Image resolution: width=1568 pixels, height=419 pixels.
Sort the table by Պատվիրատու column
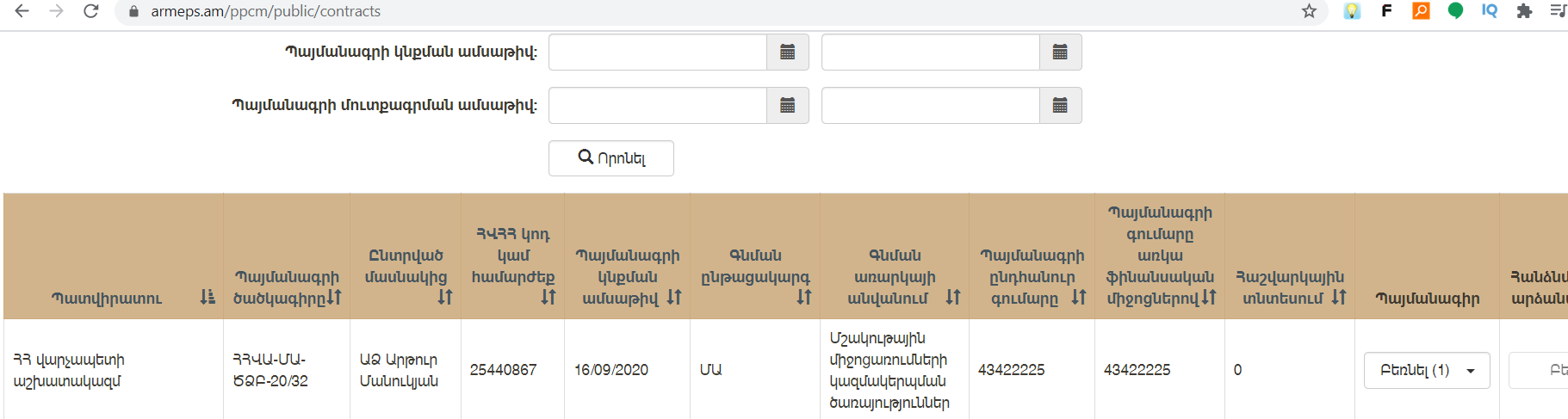208,297
